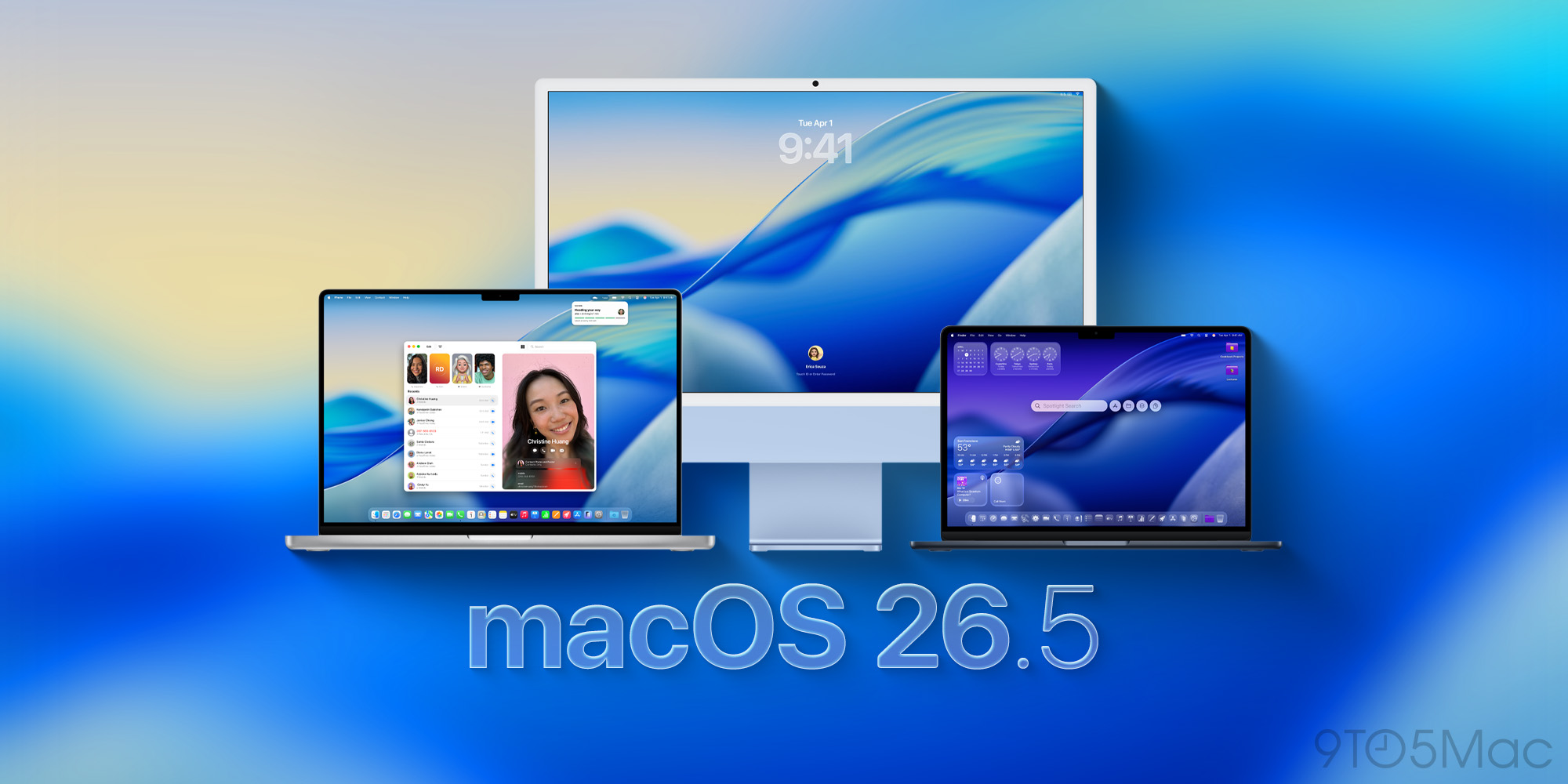Screen dimensions: 1568x784
Task: Click Erica Souza avatar on iMac lock screen
Action: pyautogui.click(x=815, y=353)
